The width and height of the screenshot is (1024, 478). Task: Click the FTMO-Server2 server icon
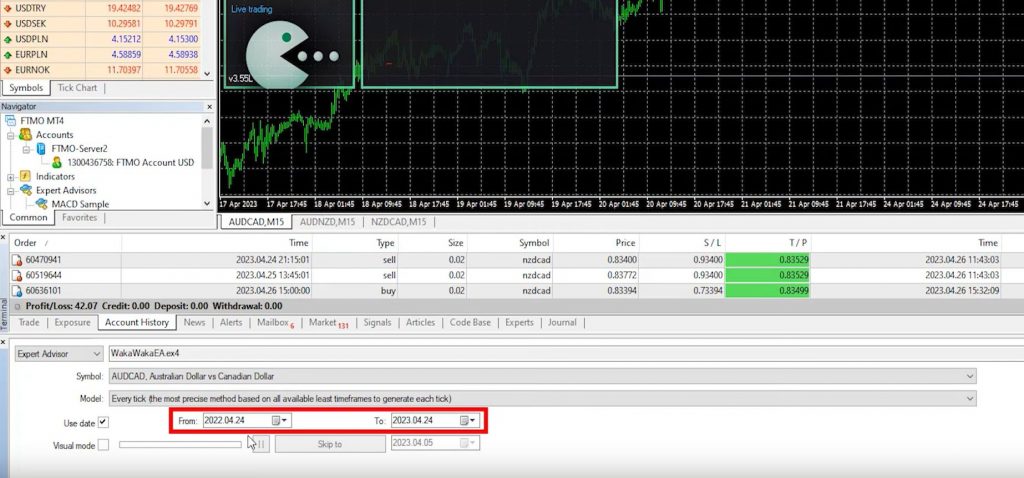tap(41, 149)
